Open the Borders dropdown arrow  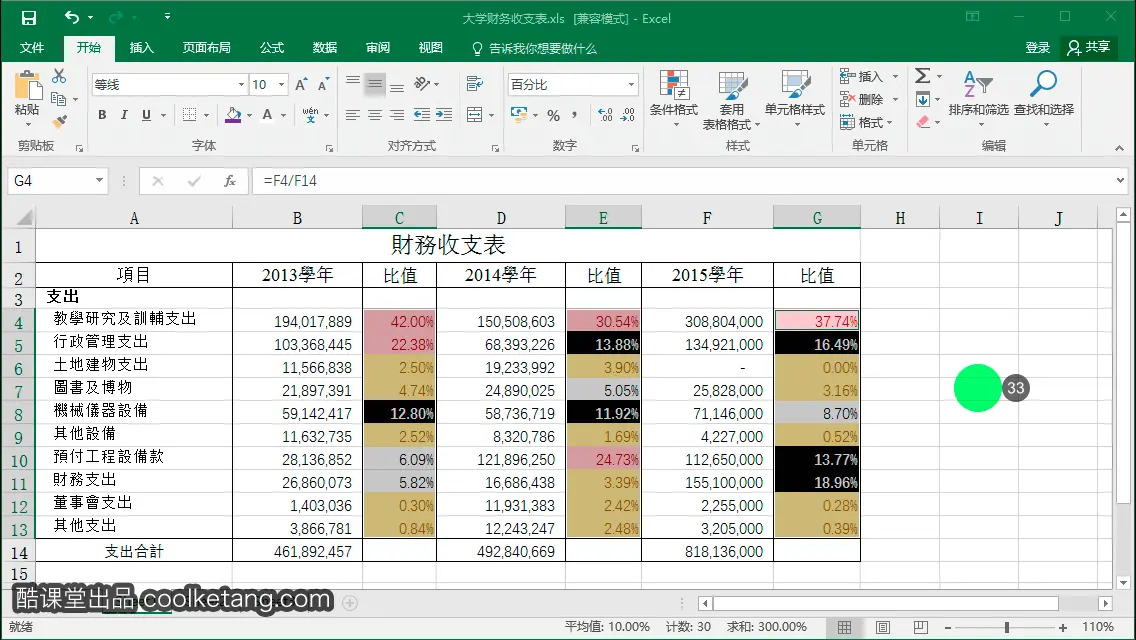pyautogui.click(x=206, y=115)
